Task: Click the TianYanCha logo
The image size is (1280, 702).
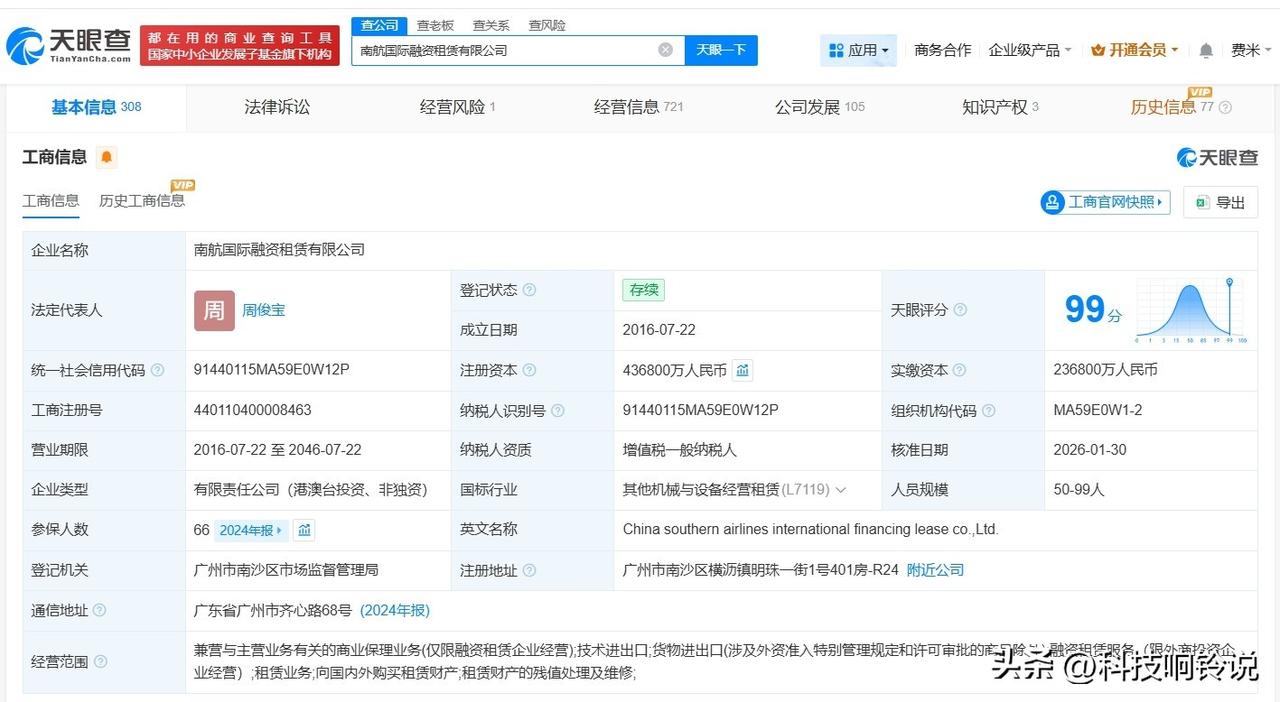Action: [69, 46]
